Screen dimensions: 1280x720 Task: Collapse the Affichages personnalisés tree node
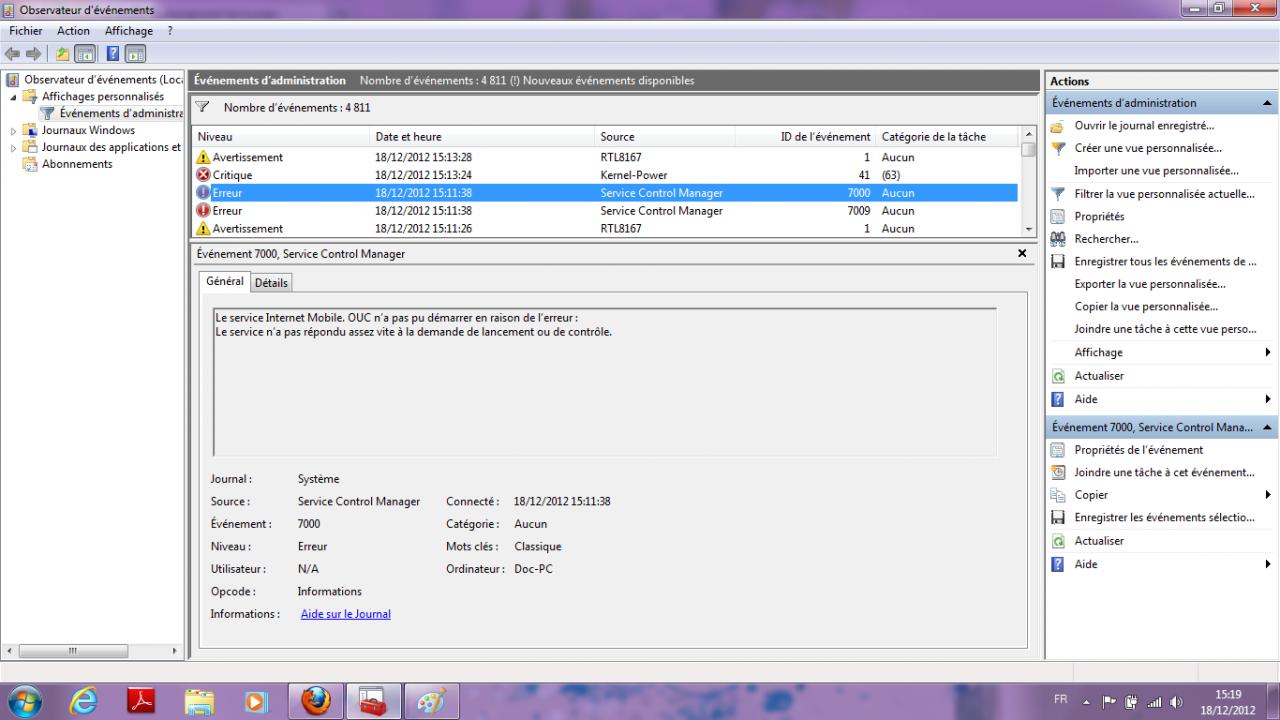click(x=14, y=97)
